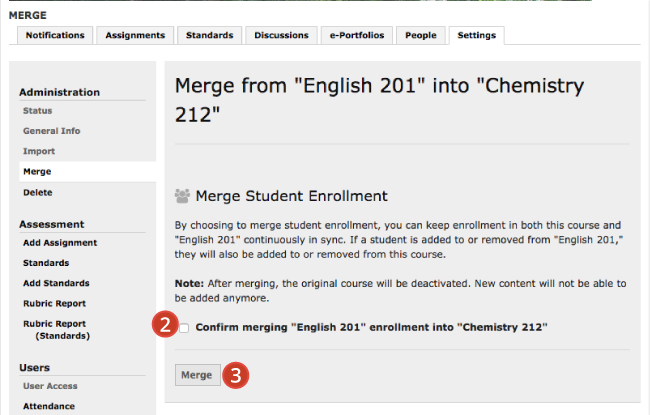The width and height of the screenshot is (650, 415).
Task: Open the Add Standards sidebar link
Action: coord(56,283)
